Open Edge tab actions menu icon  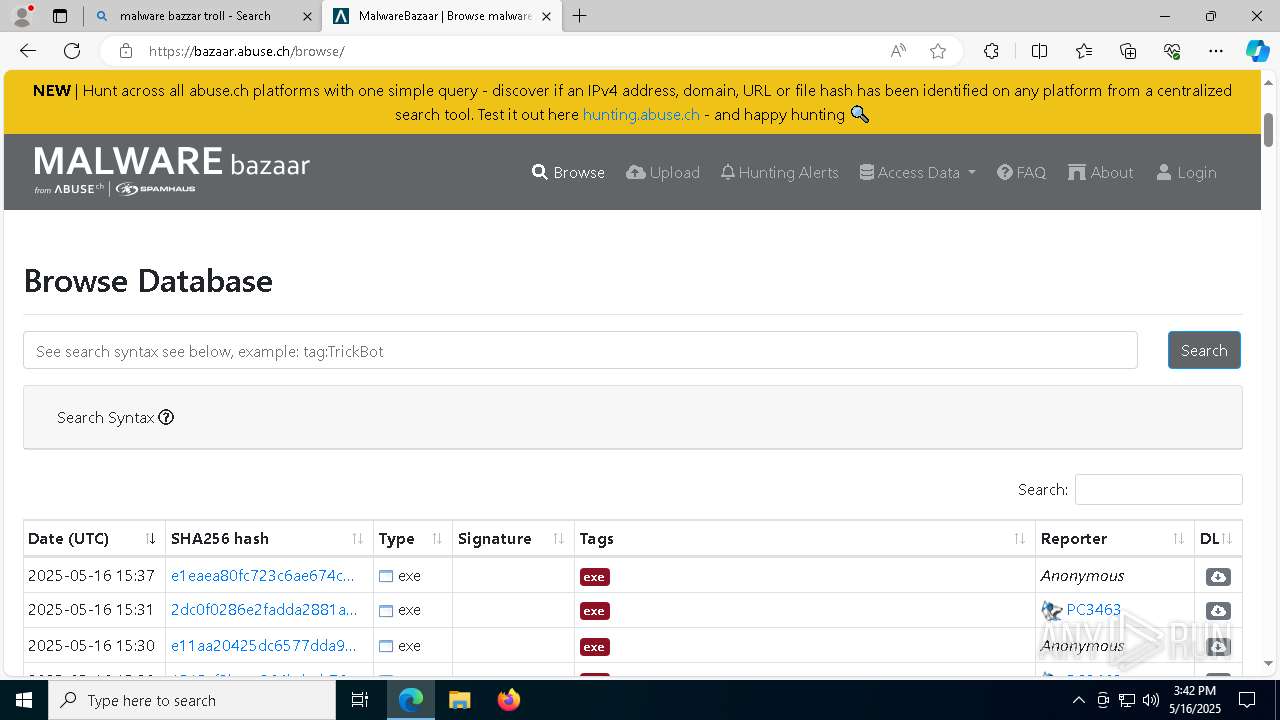[x=60, y=16]
